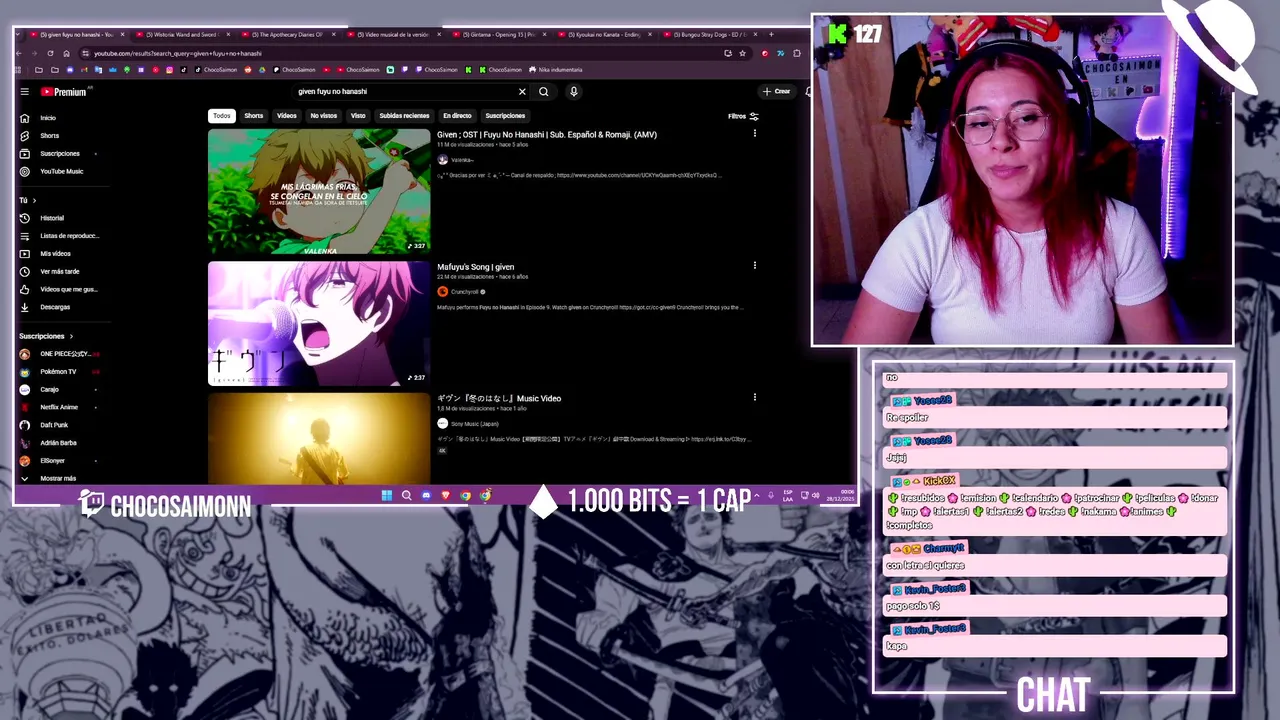Open Adrián Barba channel subscription
Viewport: 1280px width, 720px height.
click(58, 443)
